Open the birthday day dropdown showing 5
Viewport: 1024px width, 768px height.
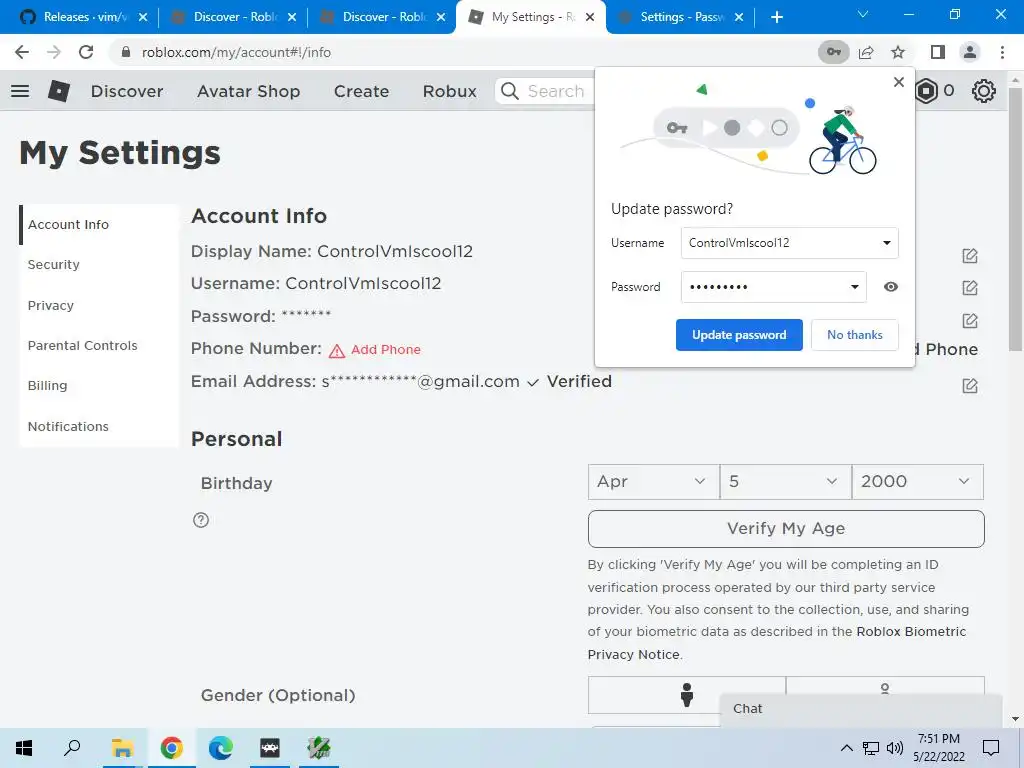pyautogui.click(x=786, y=482)
